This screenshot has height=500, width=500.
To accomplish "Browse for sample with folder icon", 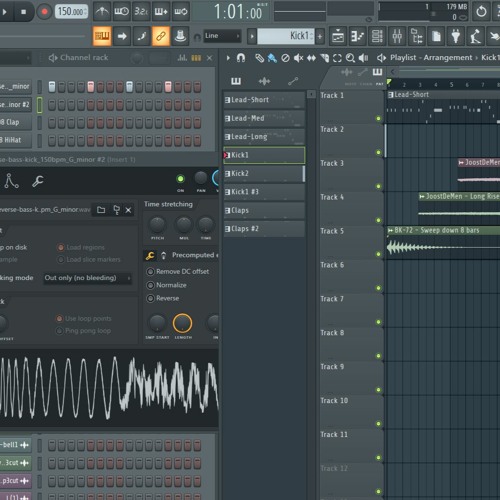I will pyautogui.click(x=101, y=210).
